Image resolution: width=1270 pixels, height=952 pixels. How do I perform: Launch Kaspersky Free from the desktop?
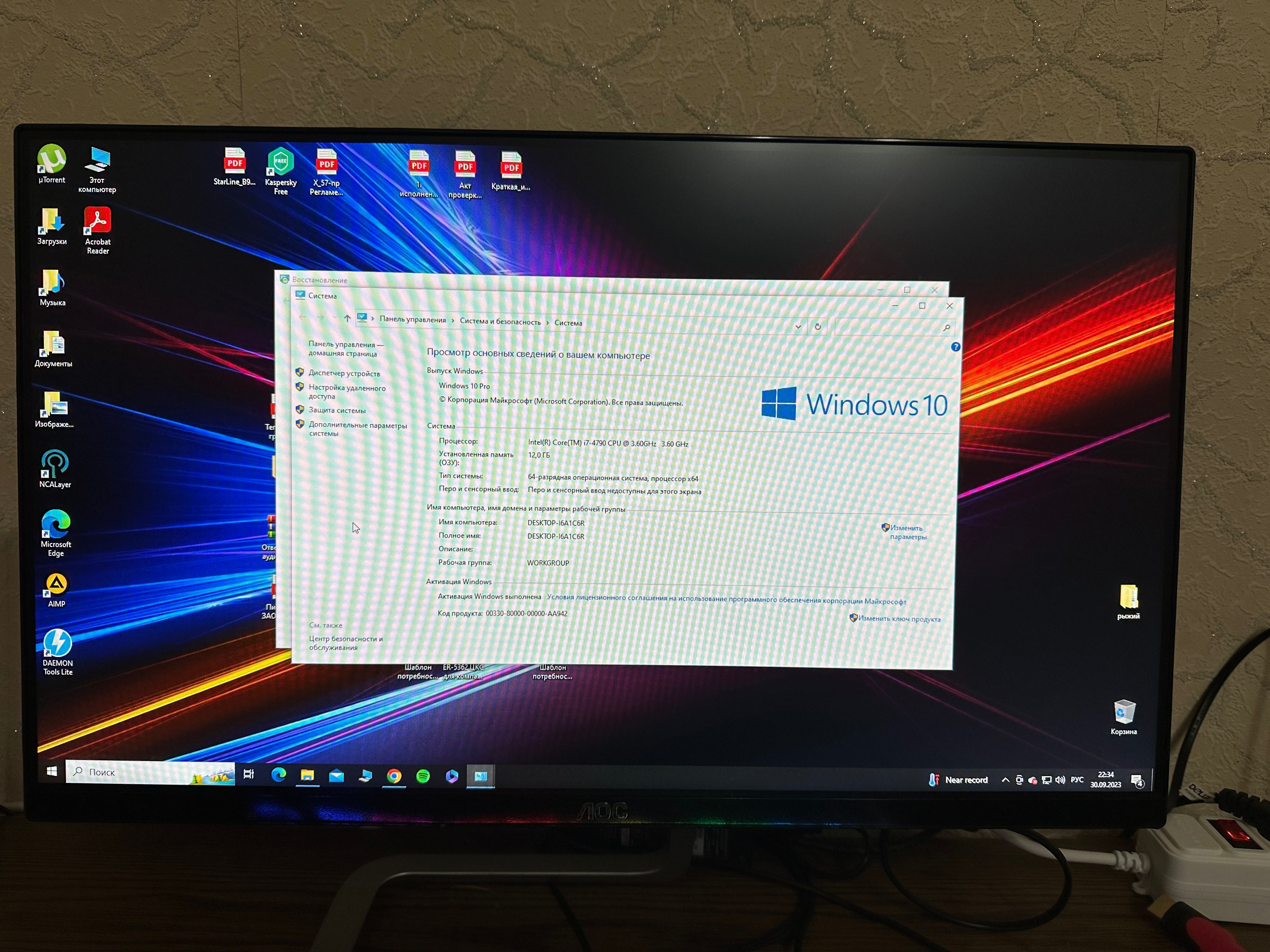[x=281, y=172]
